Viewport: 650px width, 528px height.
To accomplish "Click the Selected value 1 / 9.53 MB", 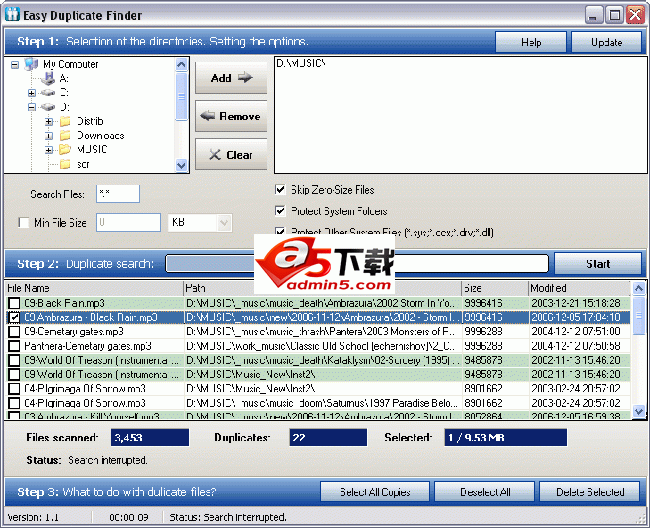I will click(505, 438).
